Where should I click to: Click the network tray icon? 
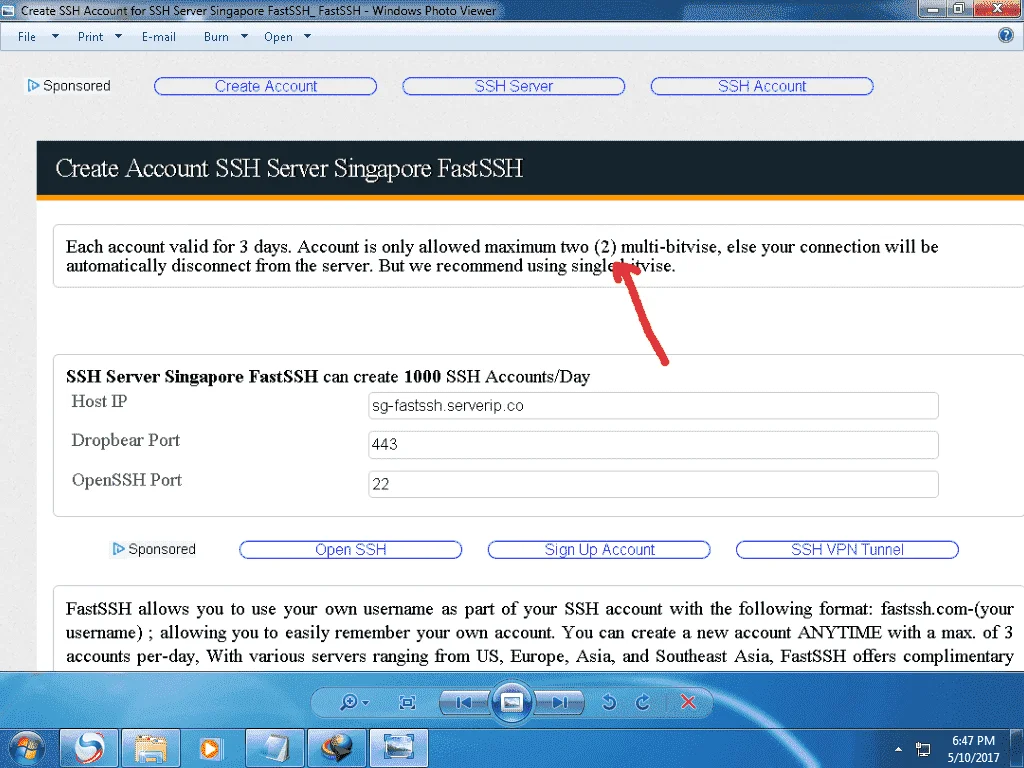(x=922, y=749)
